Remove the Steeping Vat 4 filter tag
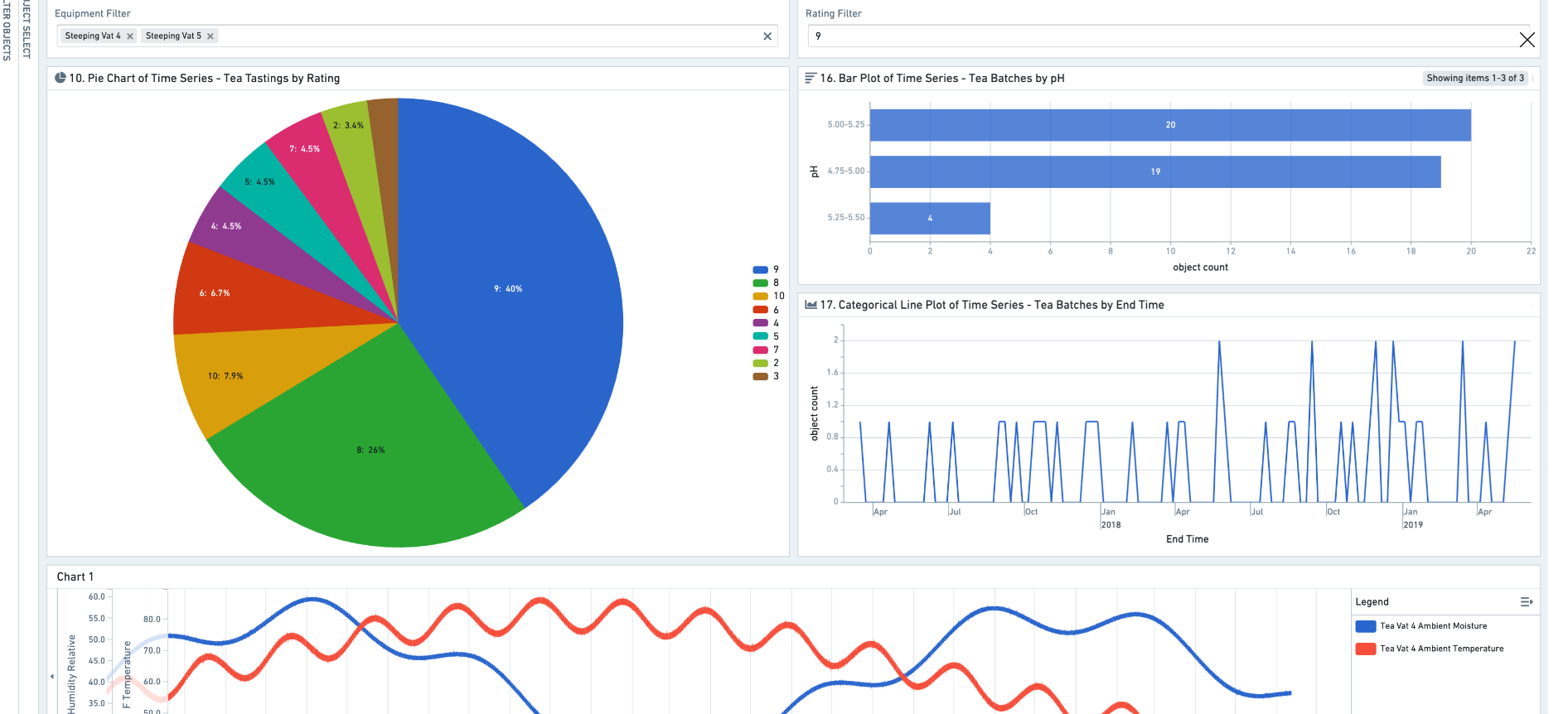Viewport: 1568px width, 714px height. click(x=130, y=36)
